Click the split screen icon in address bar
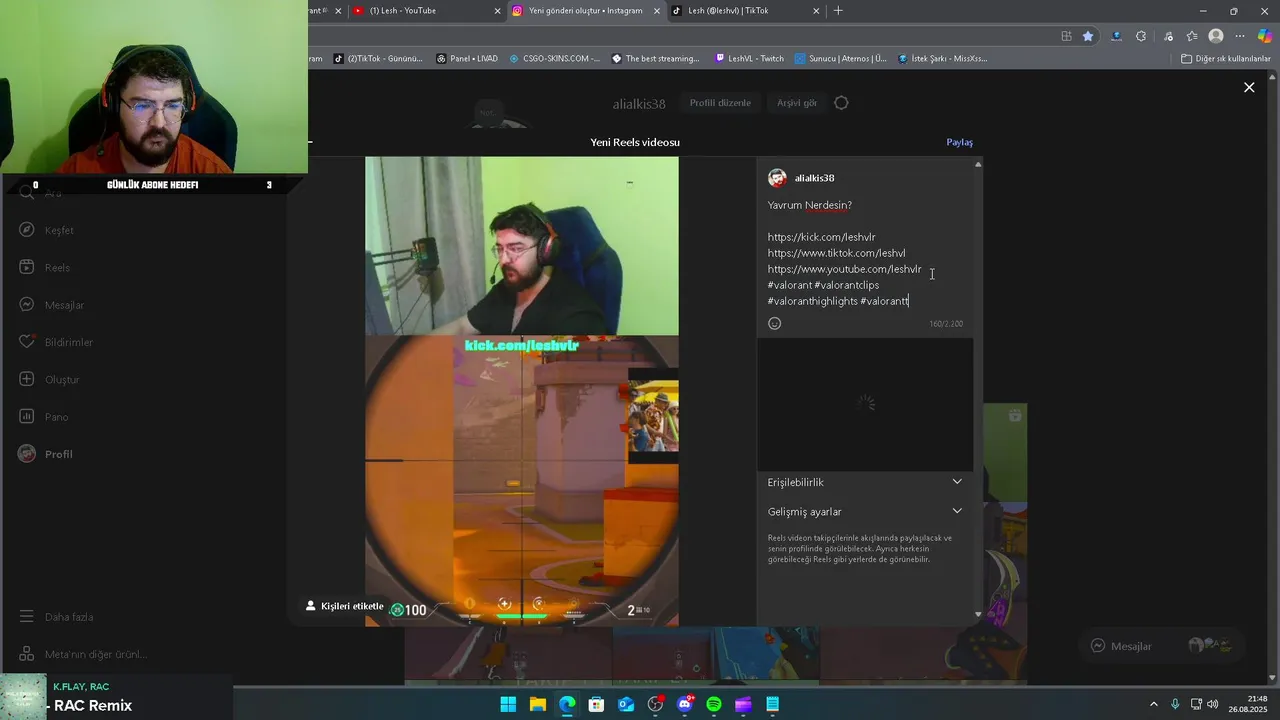The height and width of the screenshot is (720, 1280). point(1066,36)
